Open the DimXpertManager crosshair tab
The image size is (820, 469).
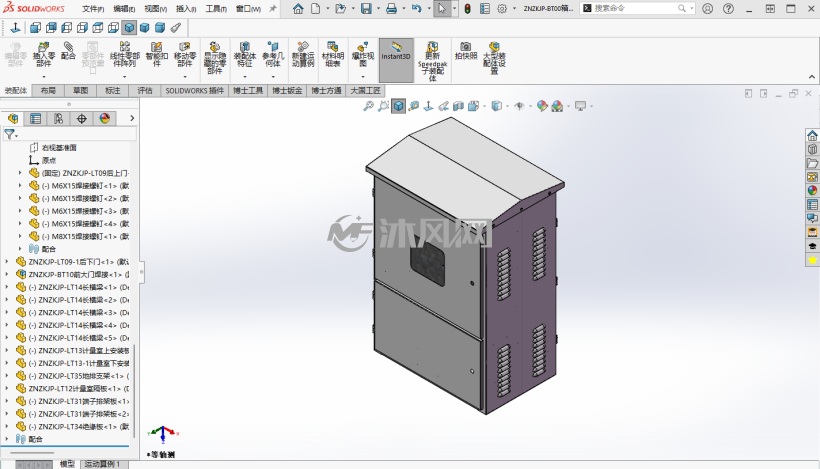82,119
